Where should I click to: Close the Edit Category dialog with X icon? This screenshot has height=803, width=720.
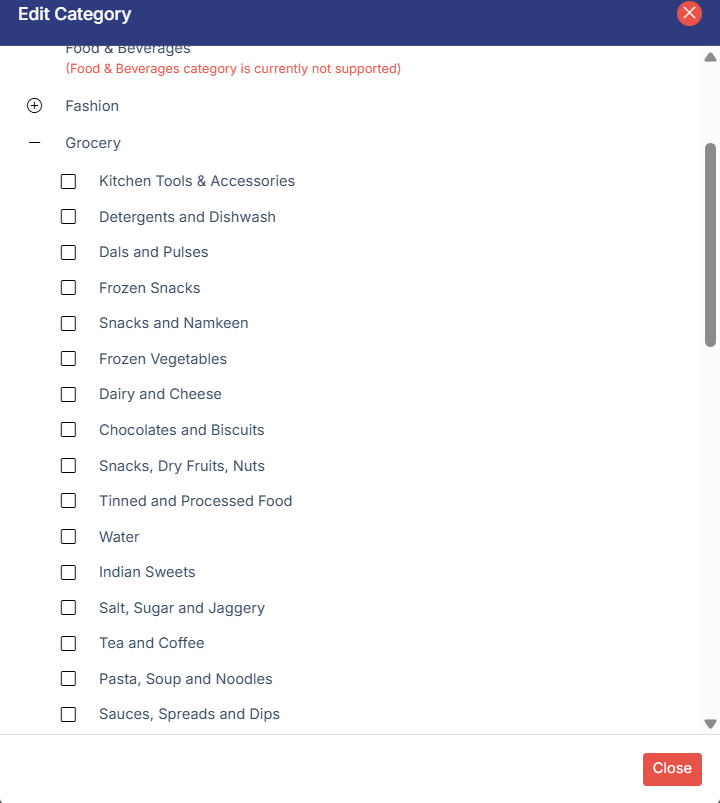689,14
